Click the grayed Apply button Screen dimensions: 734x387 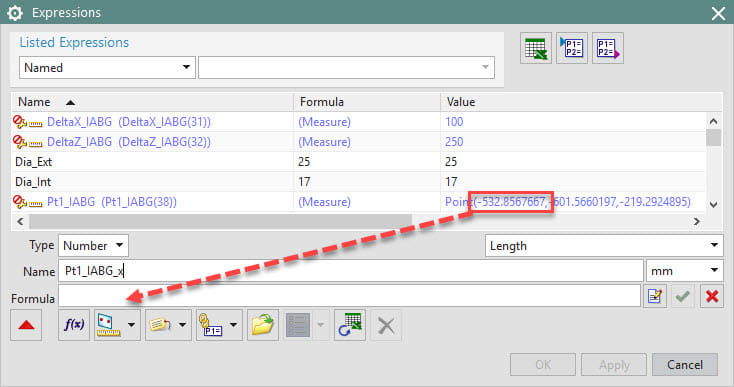[614, 365]
